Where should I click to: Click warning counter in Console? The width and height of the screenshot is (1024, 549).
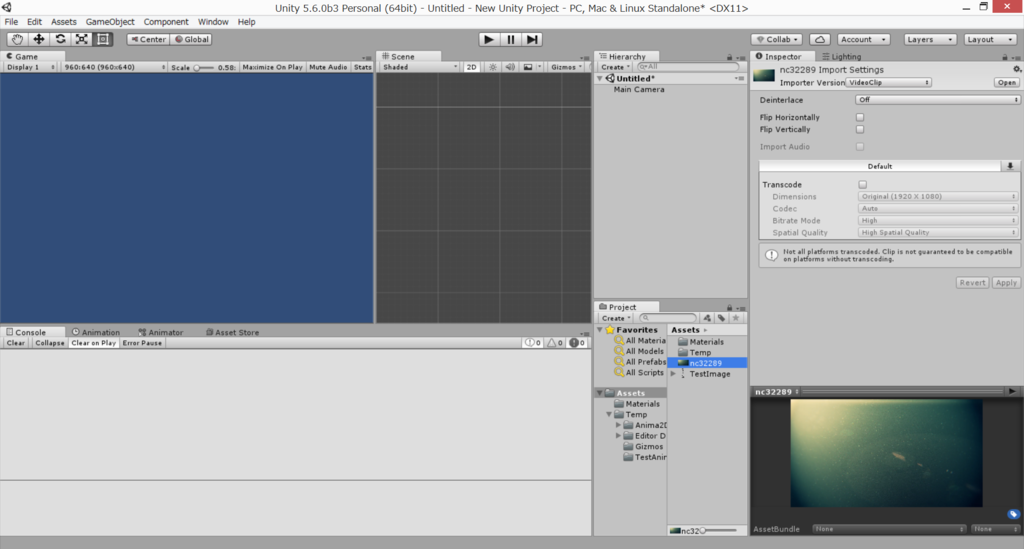554,343
